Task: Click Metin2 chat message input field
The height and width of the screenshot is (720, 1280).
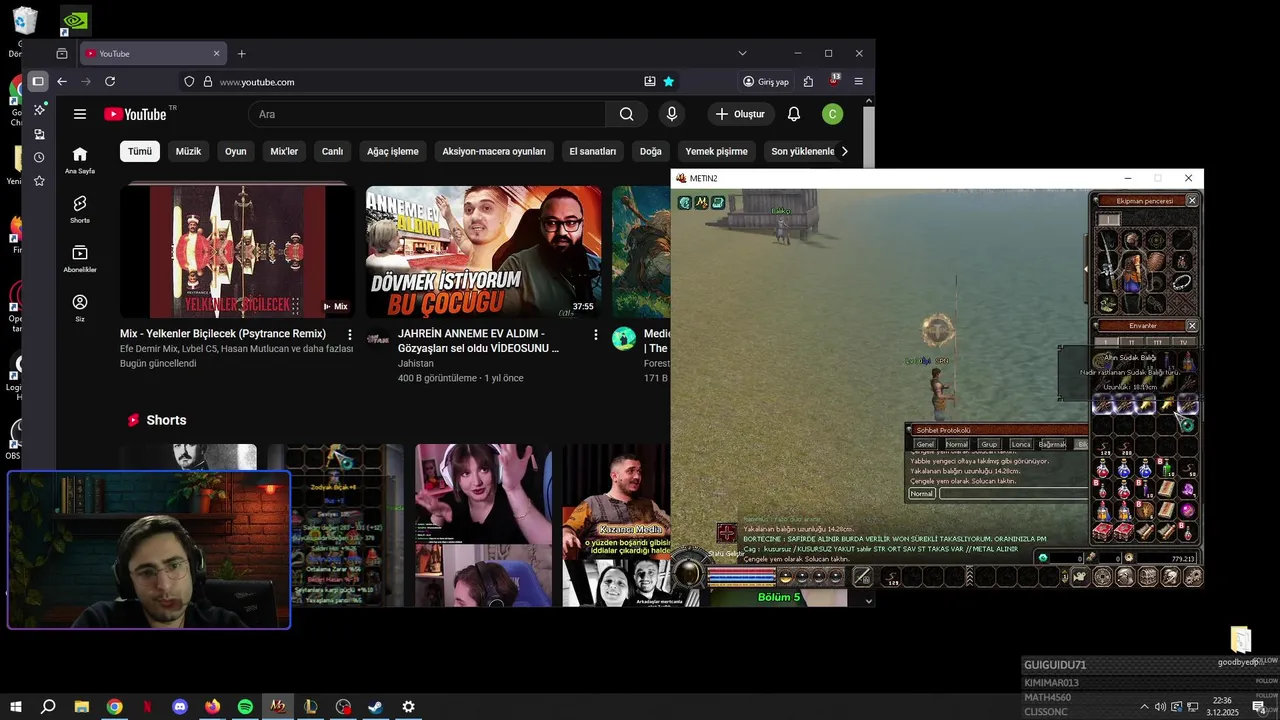Action: (1013, 494)
